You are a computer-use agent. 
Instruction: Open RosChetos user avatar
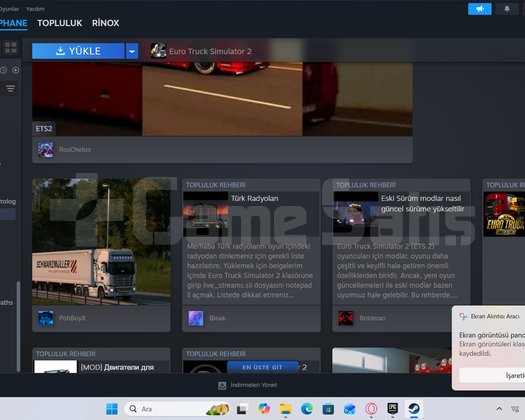pos(46,149)
